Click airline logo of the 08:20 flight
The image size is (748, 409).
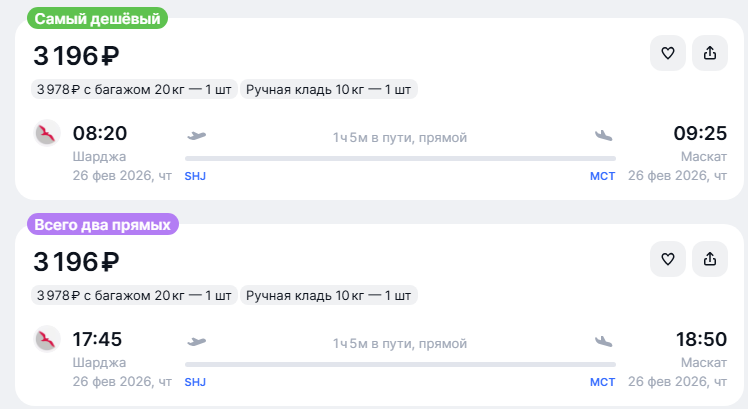[x=47, y=134]
